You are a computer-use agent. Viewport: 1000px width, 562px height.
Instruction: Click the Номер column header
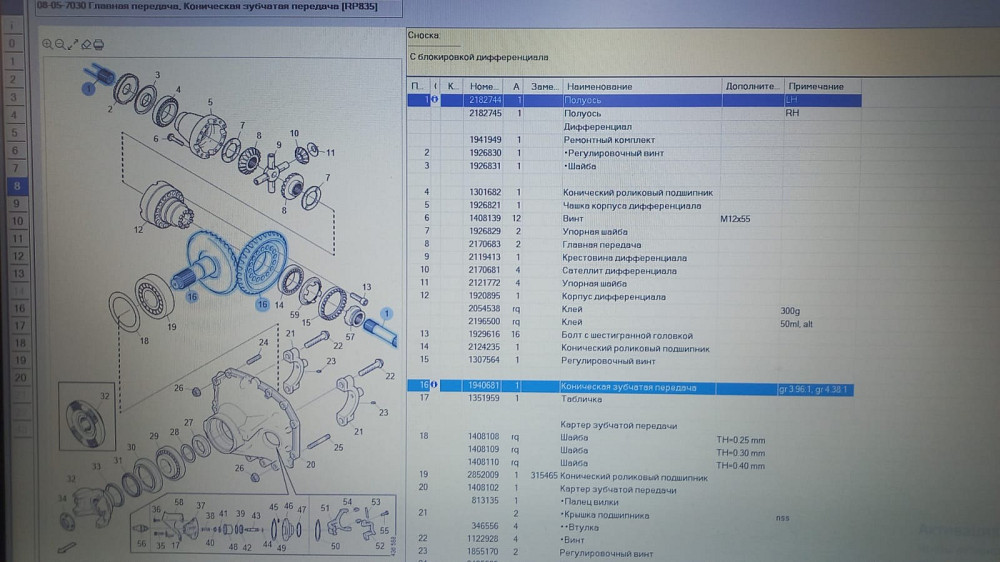pyautogui.click(x=484, y=87)
